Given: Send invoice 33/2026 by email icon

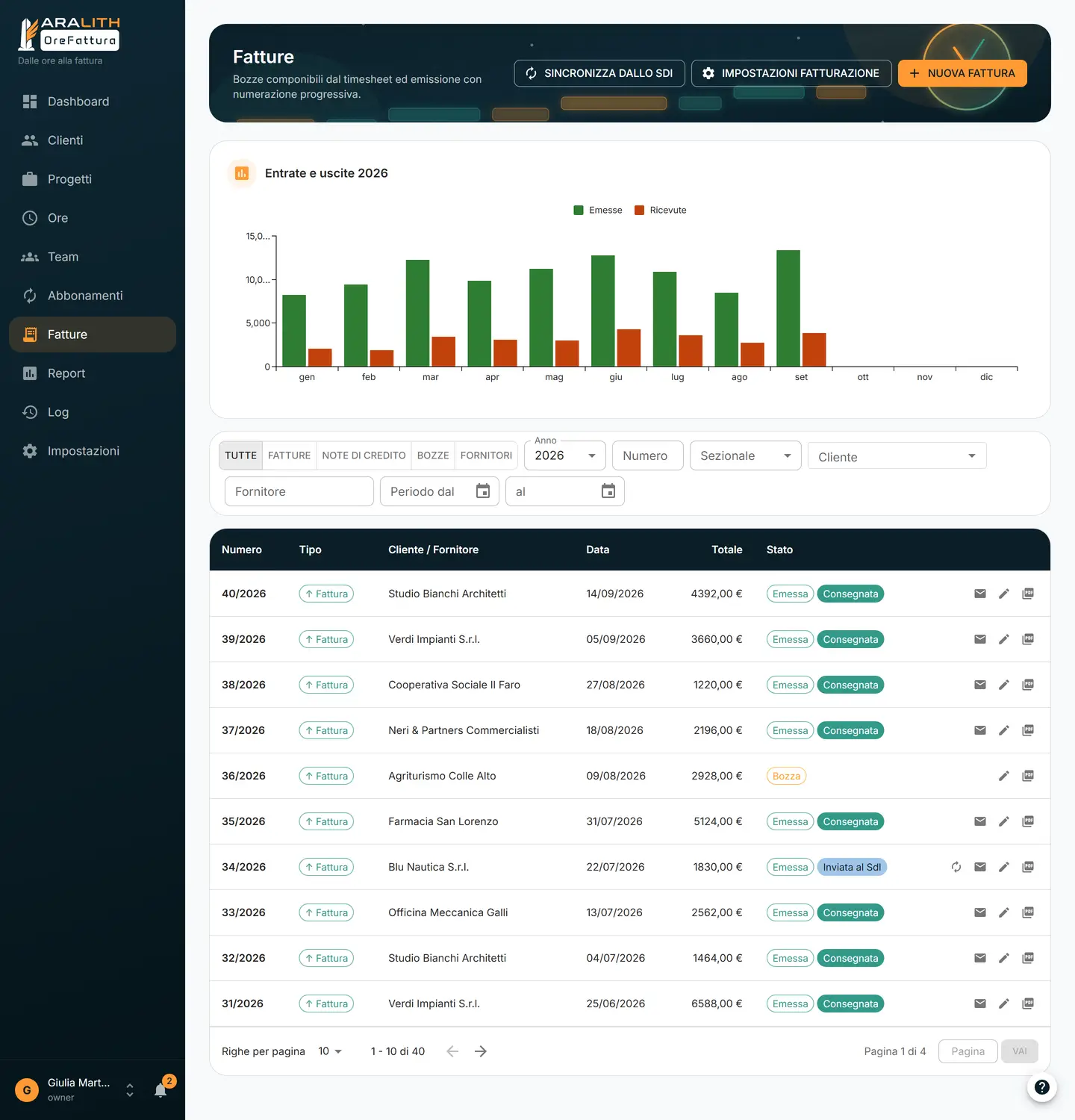Looking at the screenshot, I should click(x=980, y=912).
